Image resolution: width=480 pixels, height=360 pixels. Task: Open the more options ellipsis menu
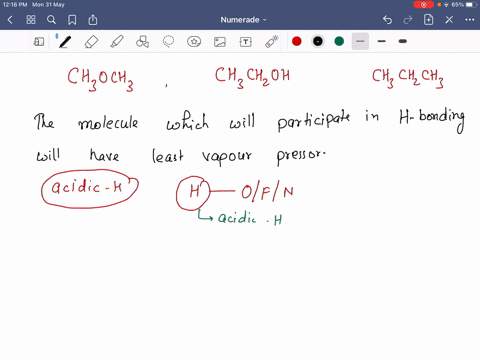[470, 20]
